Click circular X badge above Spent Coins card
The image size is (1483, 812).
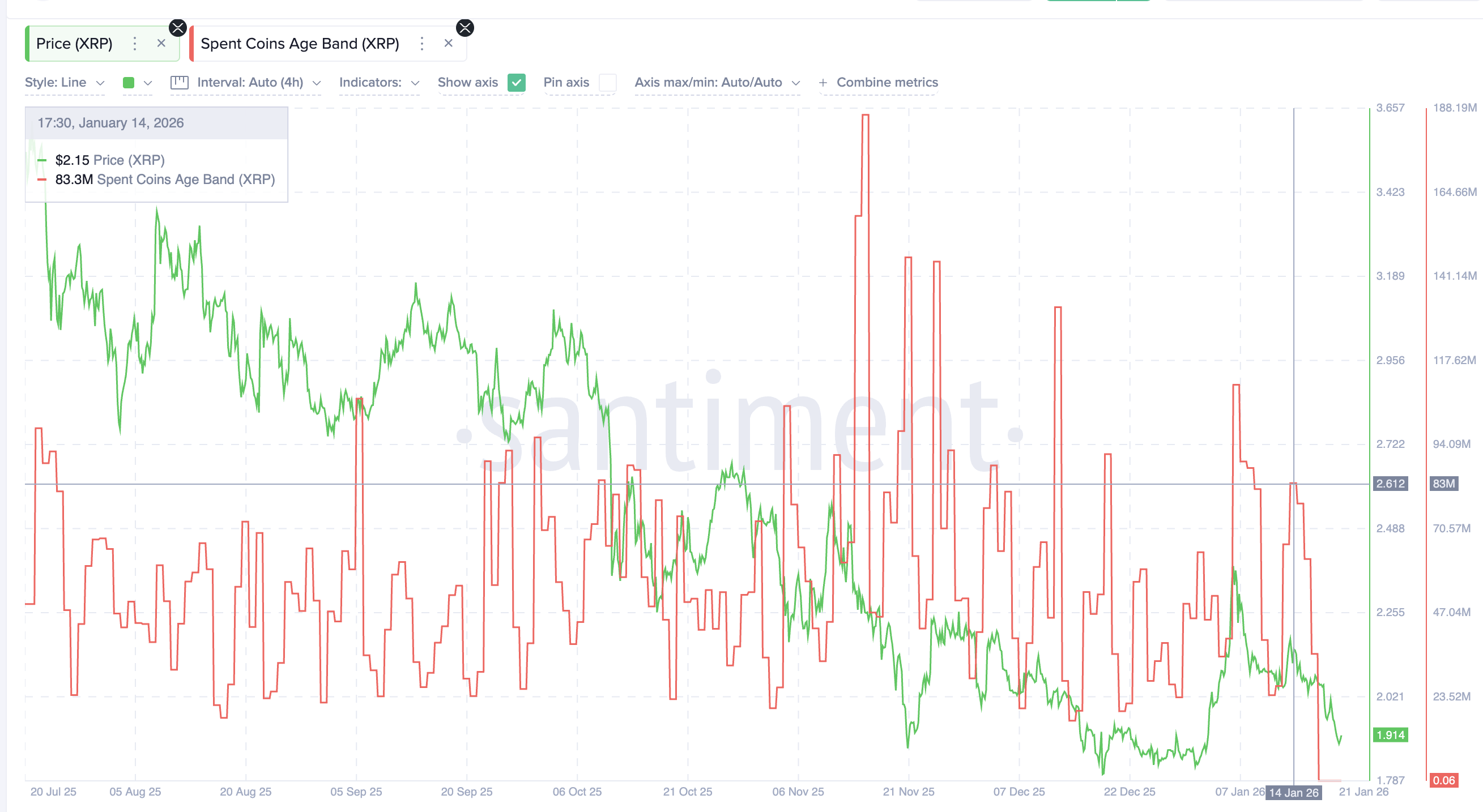464,27
